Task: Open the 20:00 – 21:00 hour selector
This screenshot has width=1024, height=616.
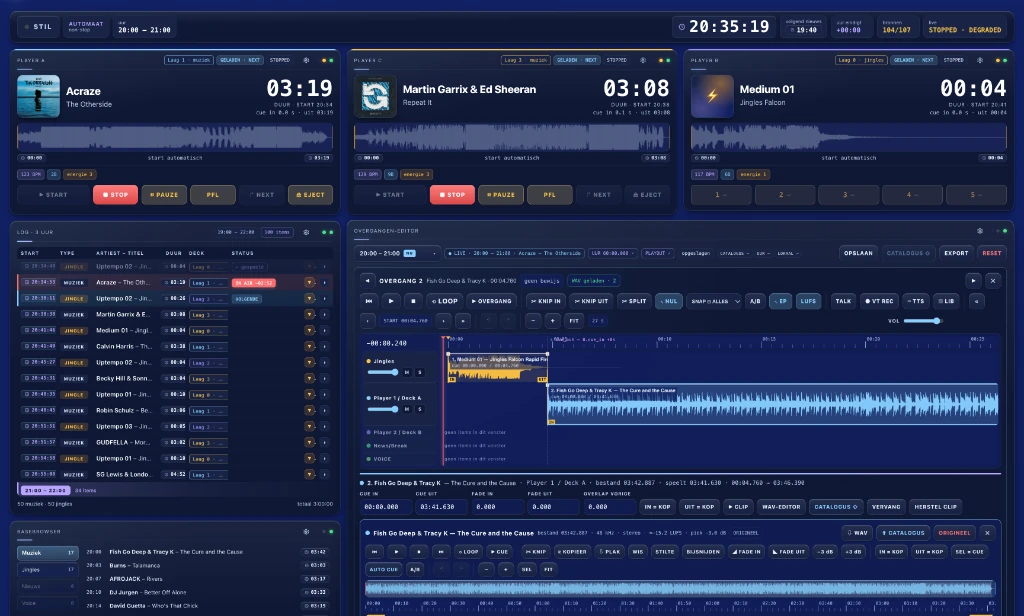Action: 397,253
